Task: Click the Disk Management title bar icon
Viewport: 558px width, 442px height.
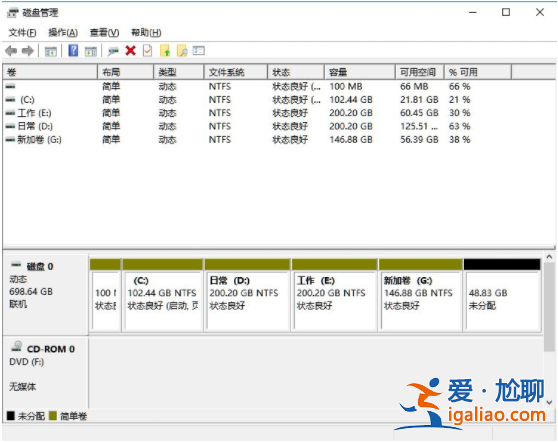Action: [x=12, y=13]
